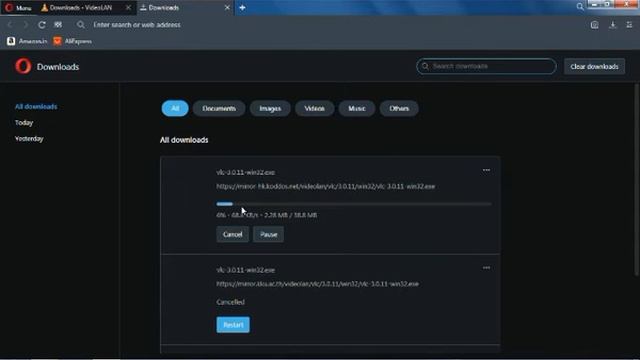Viewport: 640px width, 360px height.
Task: Filter downloads by Videos
Action: tap(314, 109)
